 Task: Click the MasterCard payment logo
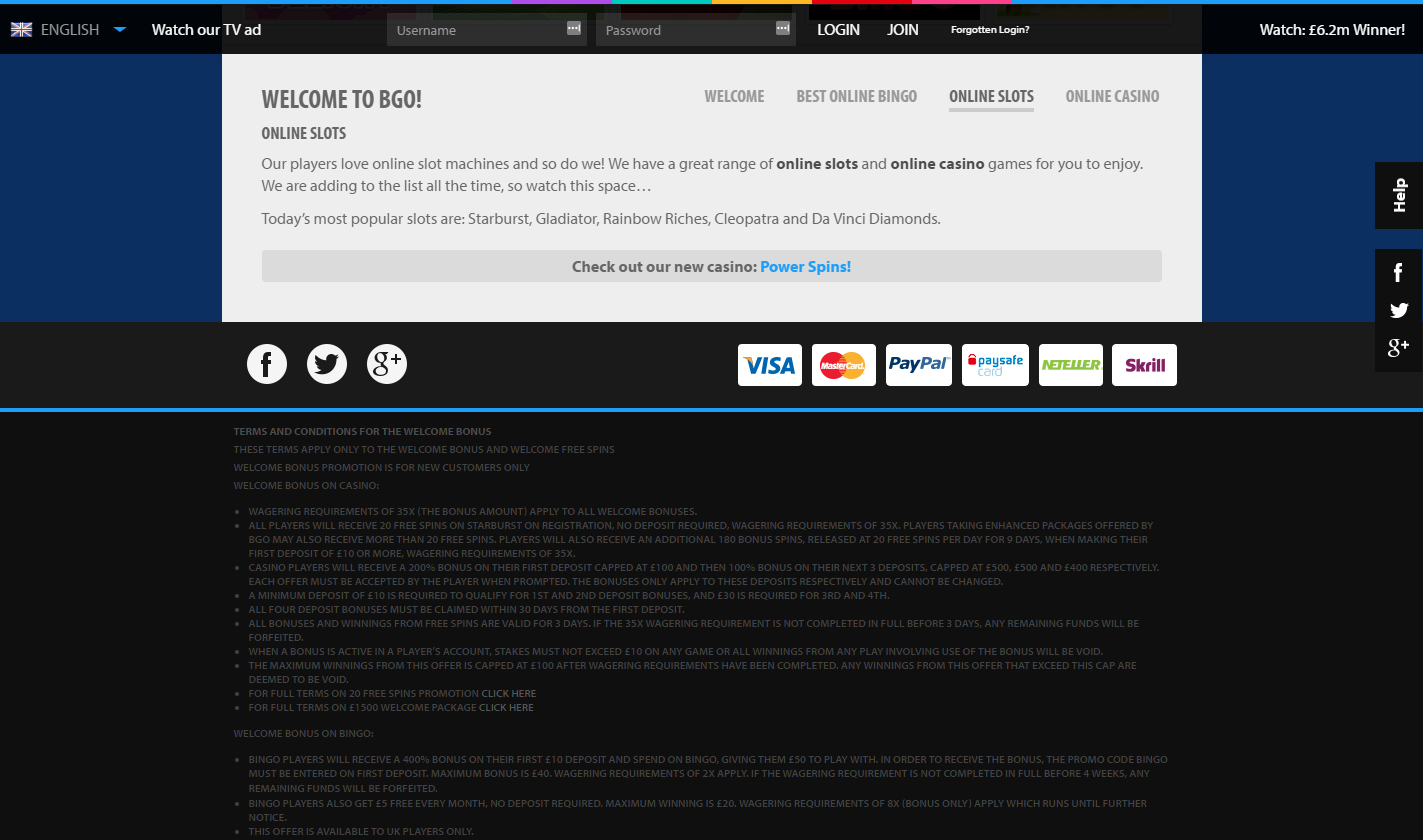(x=844, y=365)
